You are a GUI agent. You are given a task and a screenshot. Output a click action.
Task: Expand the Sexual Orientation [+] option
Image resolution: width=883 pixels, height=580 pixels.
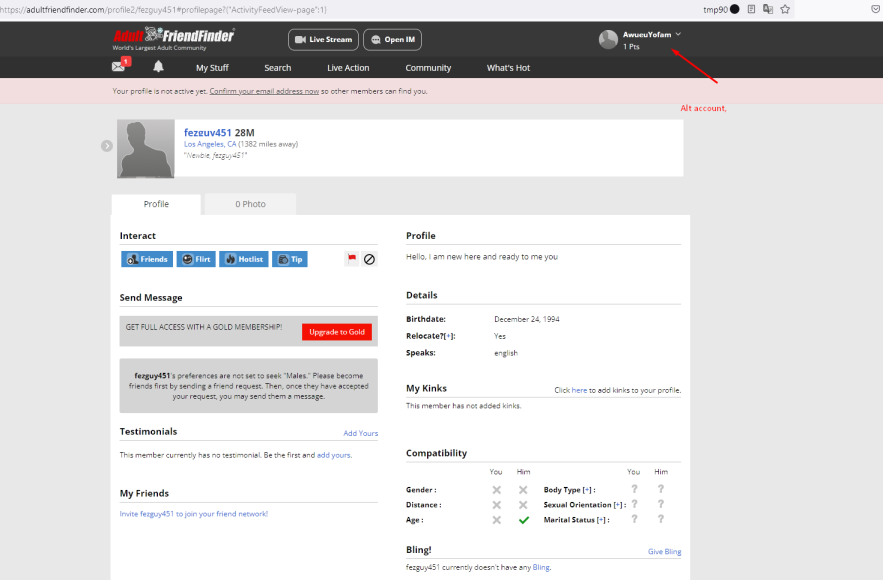tap(618, 505)
